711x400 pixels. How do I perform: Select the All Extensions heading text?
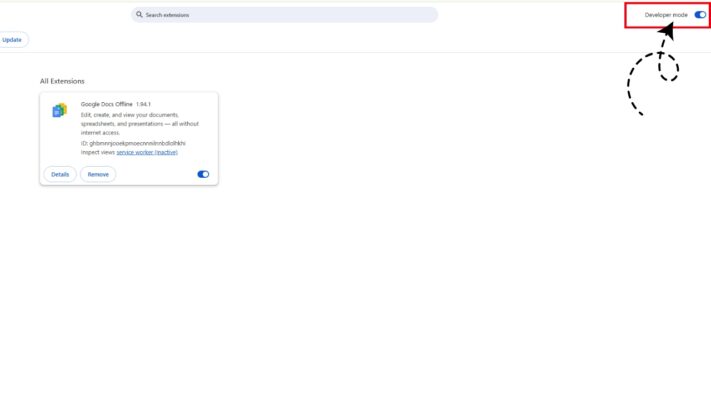(x=62, y=81)
